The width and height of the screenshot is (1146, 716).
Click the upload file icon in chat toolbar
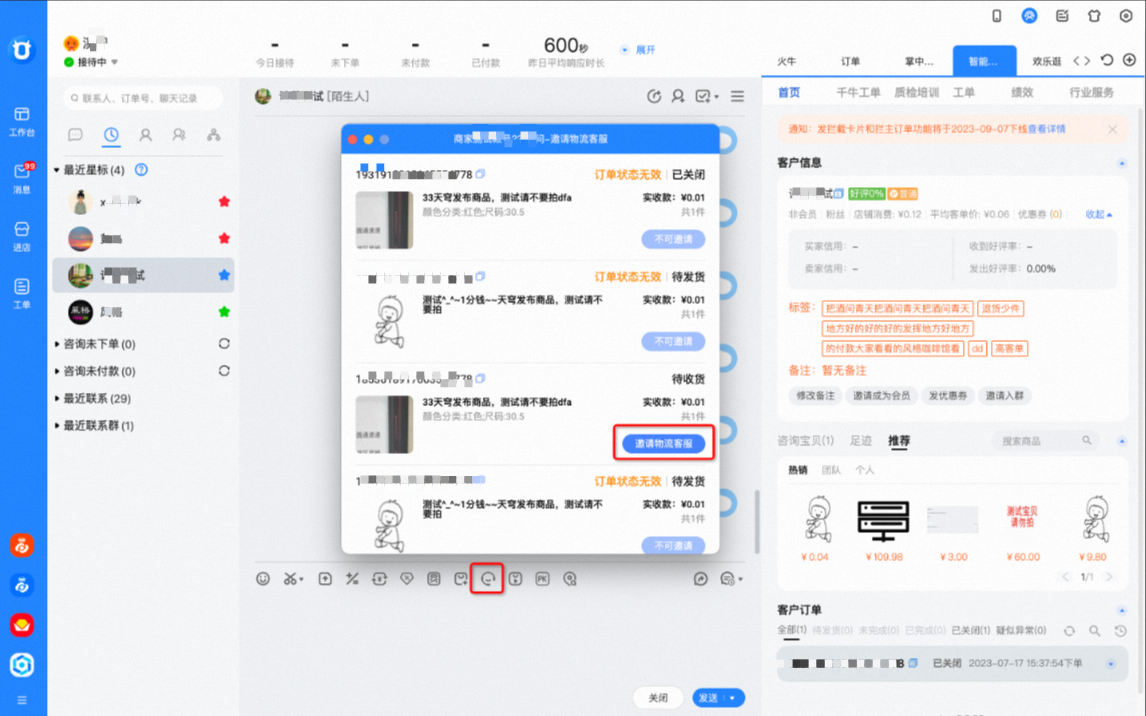click(325, 579)
